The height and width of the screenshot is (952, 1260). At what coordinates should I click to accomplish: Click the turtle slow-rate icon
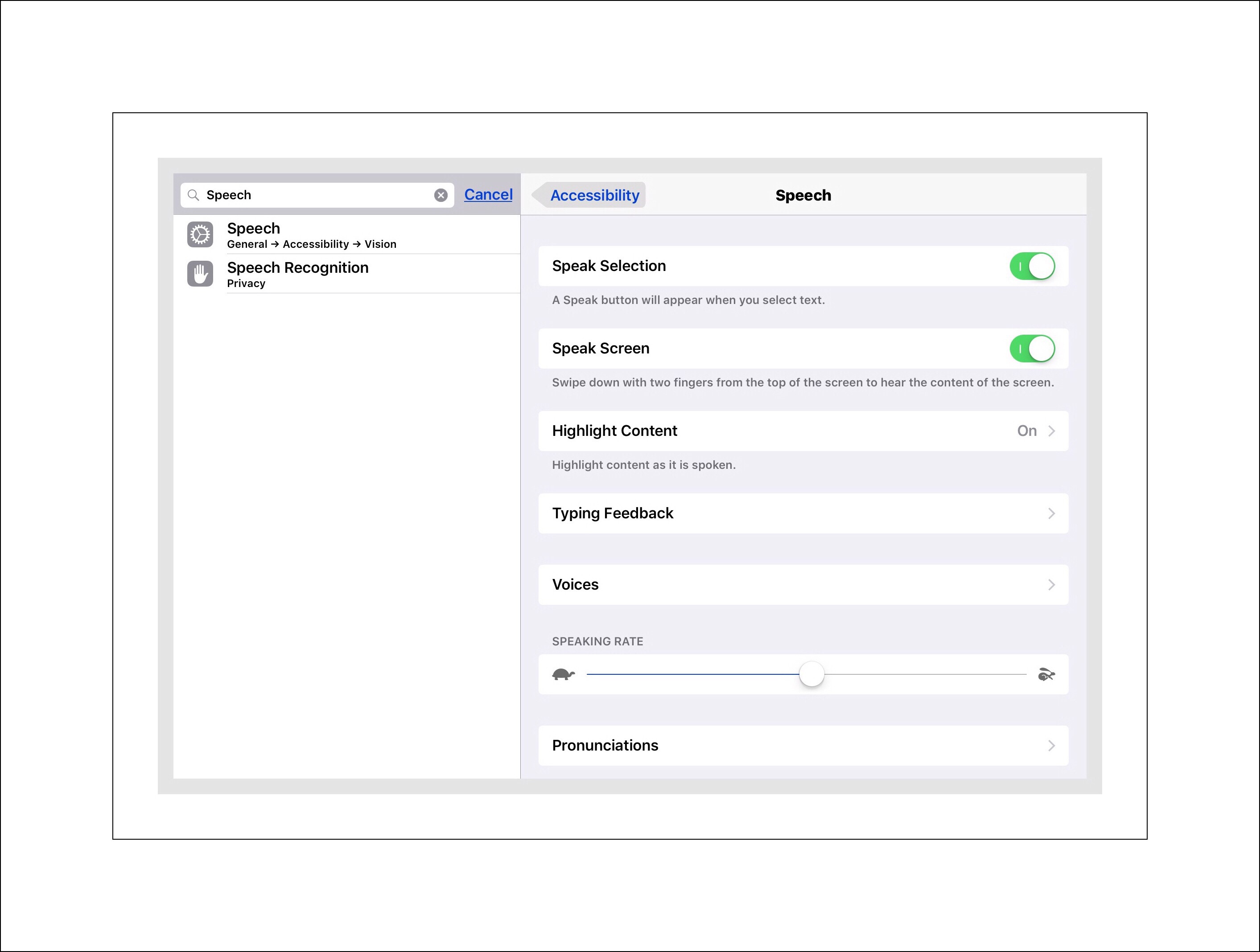point(563,675)
